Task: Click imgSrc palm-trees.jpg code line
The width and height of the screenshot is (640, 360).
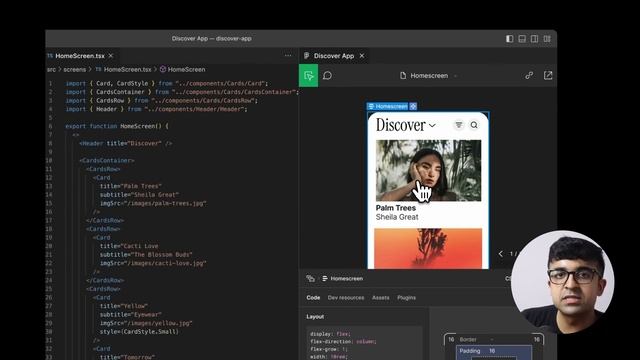Action: point(153,203)
